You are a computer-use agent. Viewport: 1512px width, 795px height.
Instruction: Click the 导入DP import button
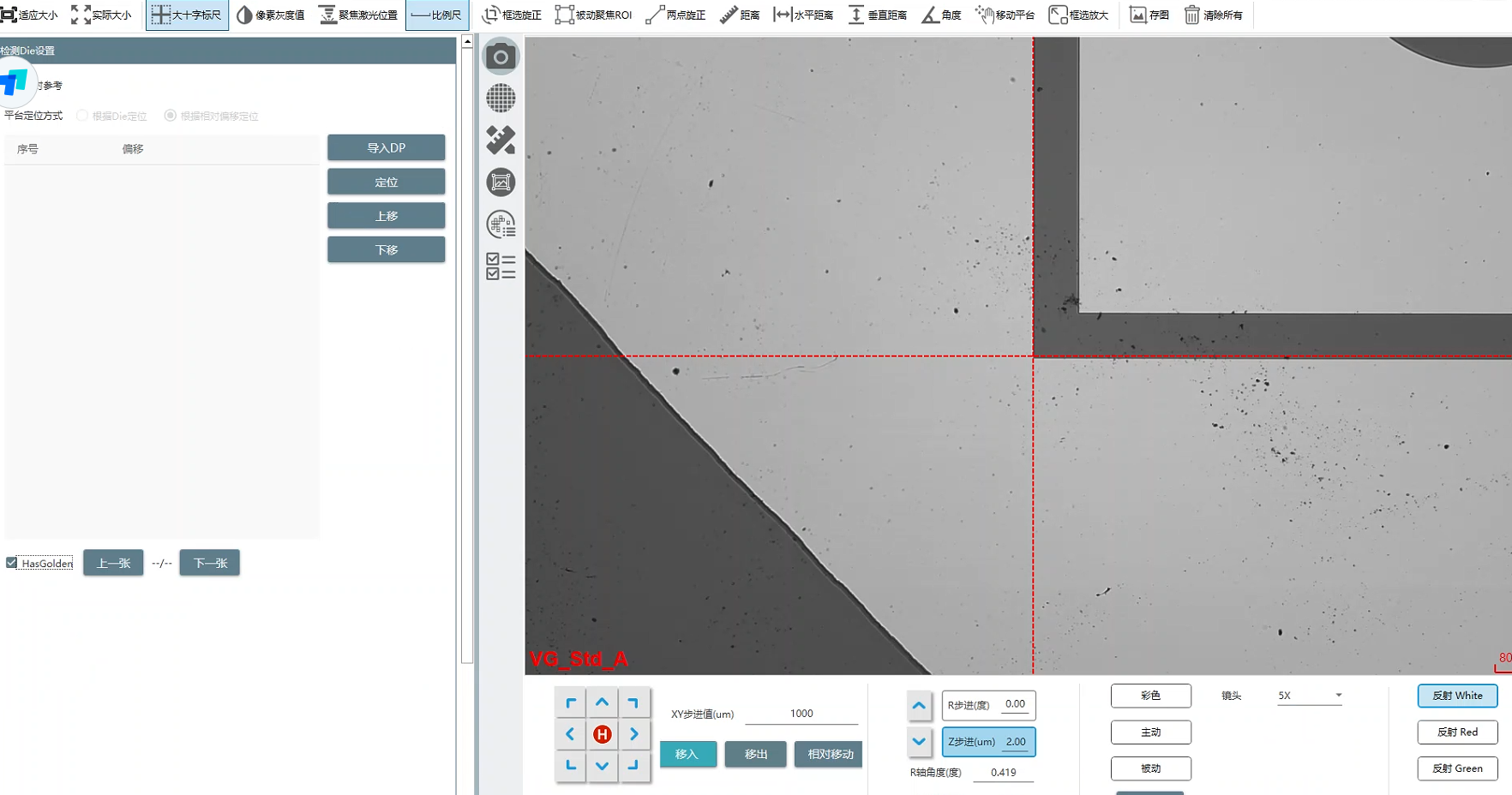click(x=386, y=147)
